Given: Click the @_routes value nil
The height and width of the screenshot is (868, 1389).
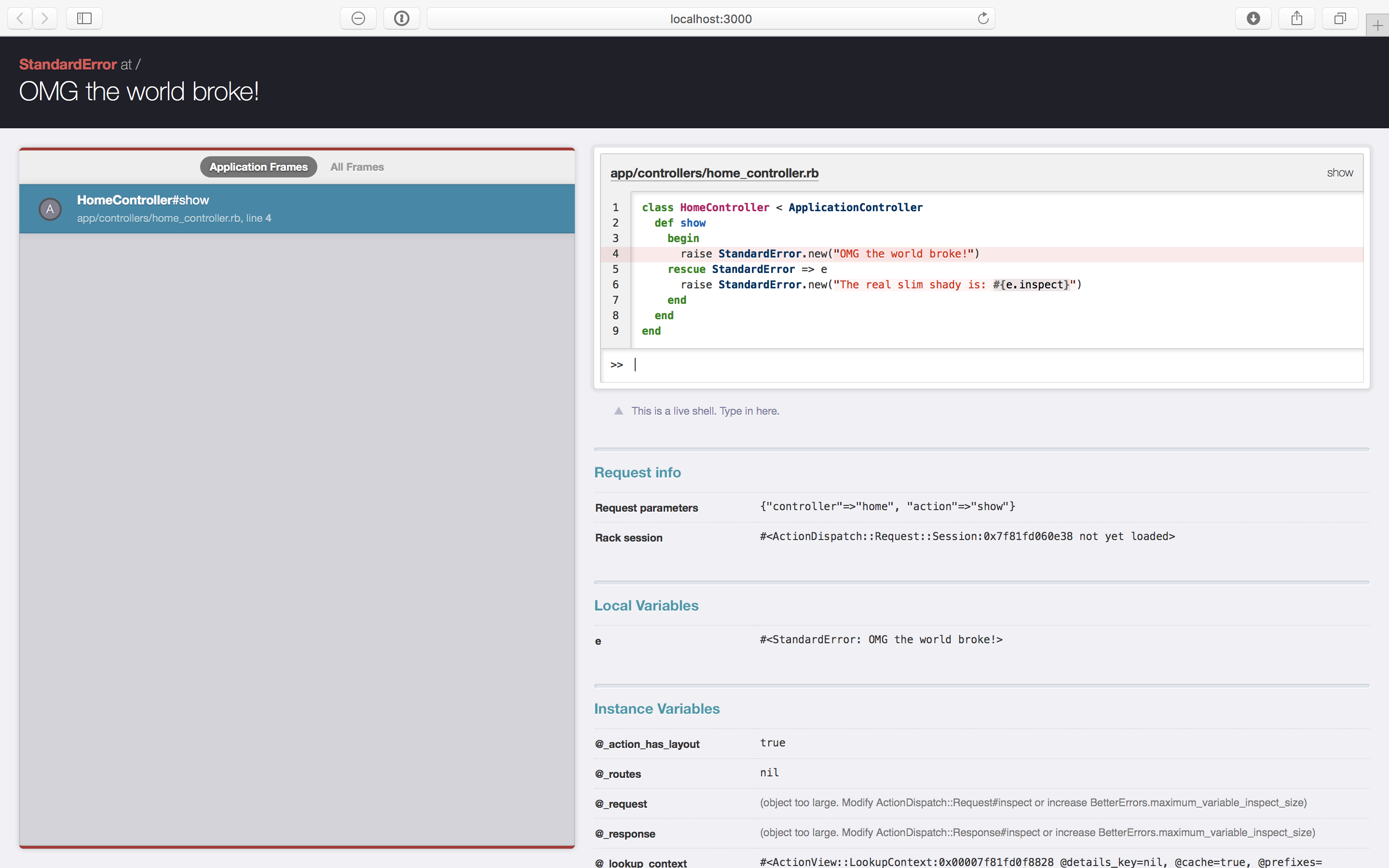Looking at the screenshot, I should [x=769, y=773].
